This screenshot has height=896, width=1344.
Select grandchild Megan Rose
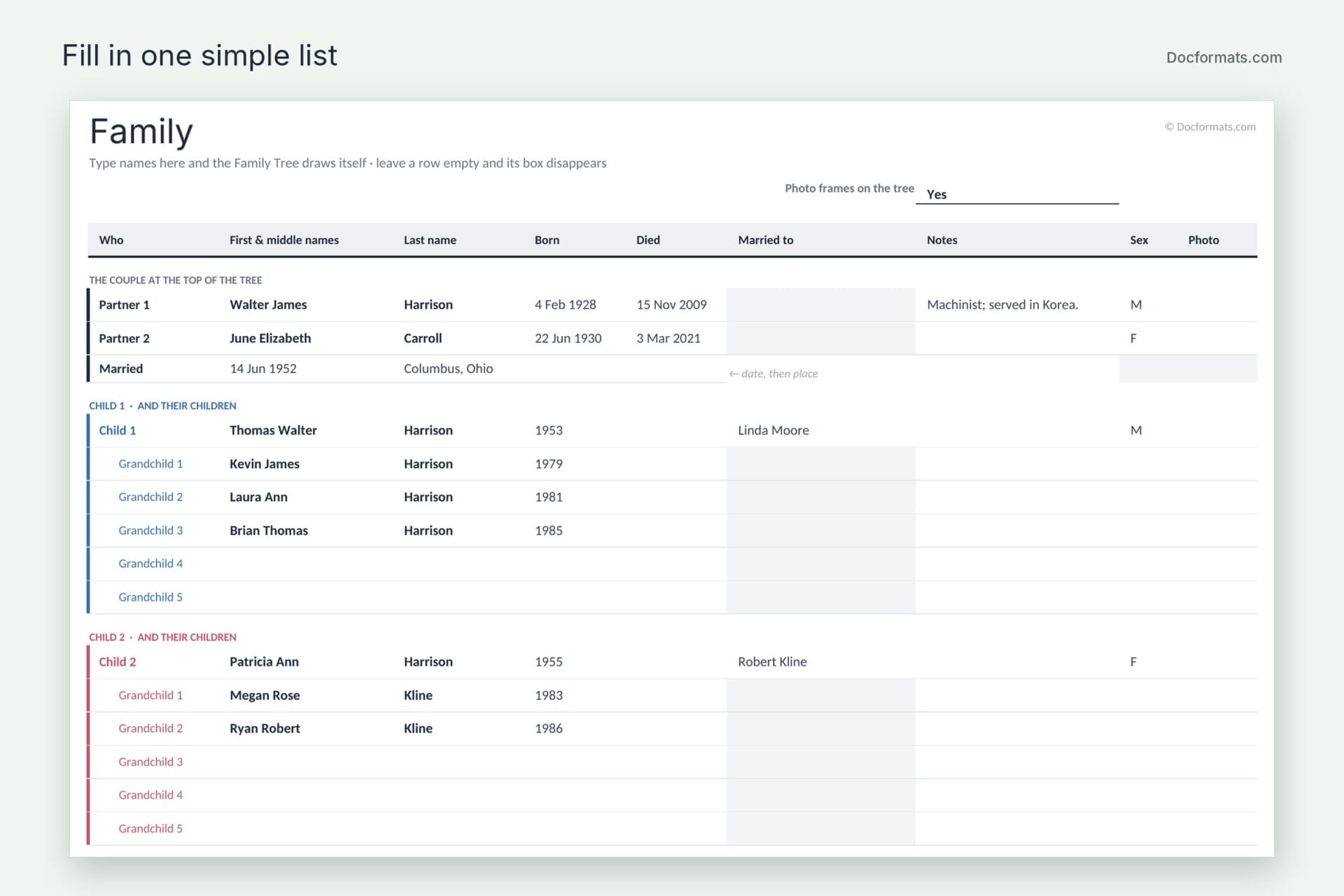click(x=265, y=695)
